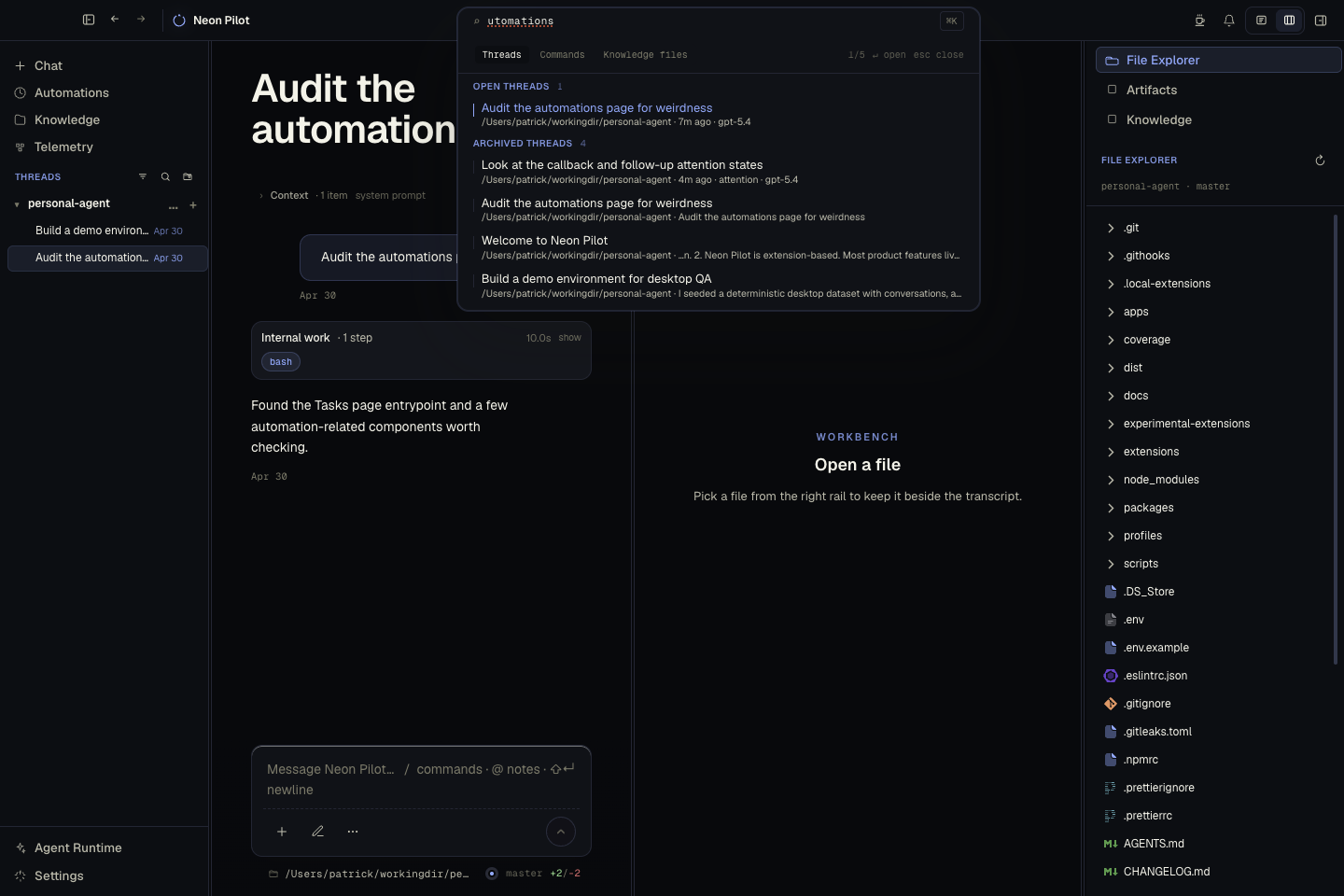
Task: Select the Threads tab in search palette
Action: click(x=502, y=55)
